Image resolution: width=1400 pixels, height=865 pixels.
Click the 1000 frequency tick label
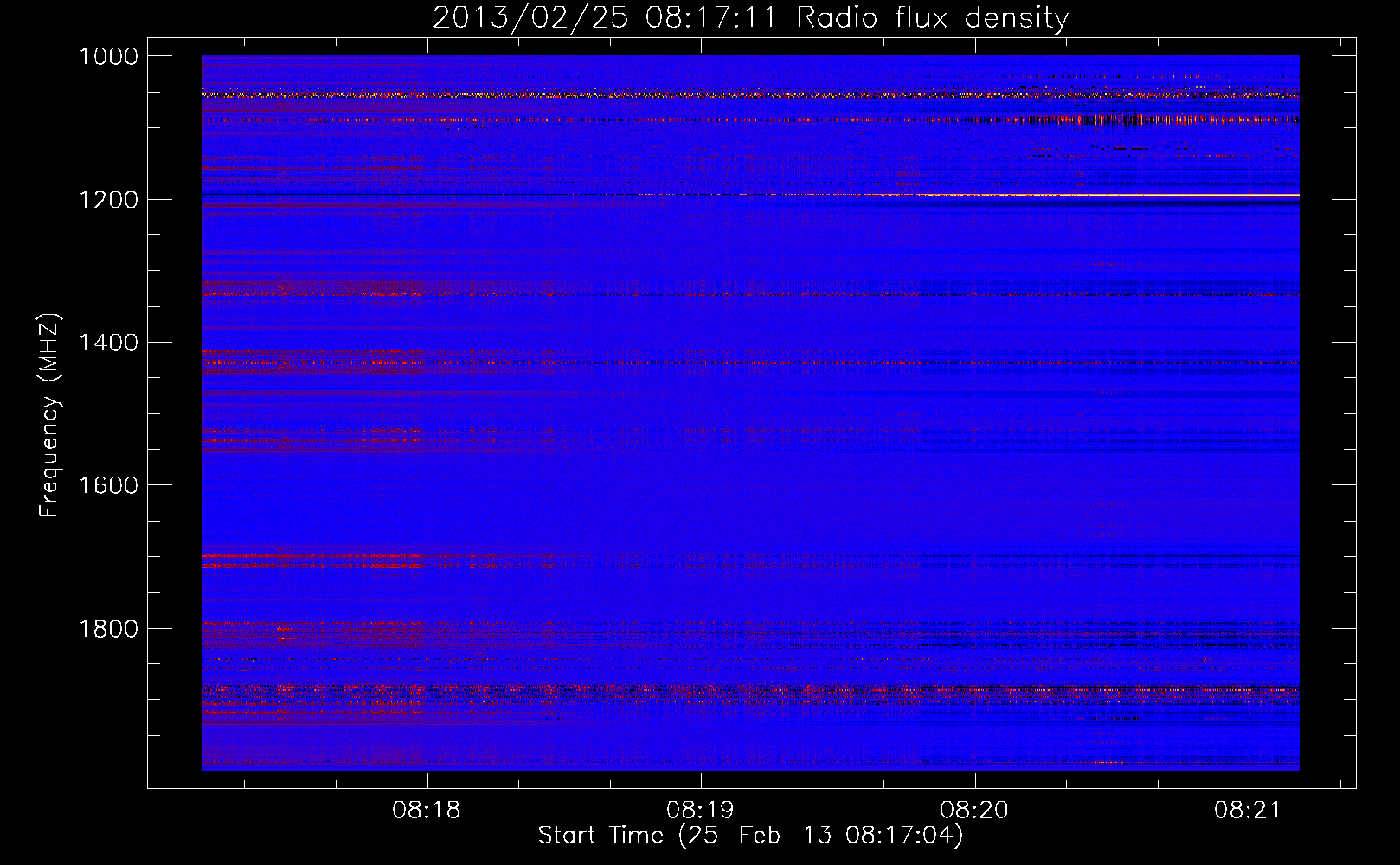click(108, 56)
